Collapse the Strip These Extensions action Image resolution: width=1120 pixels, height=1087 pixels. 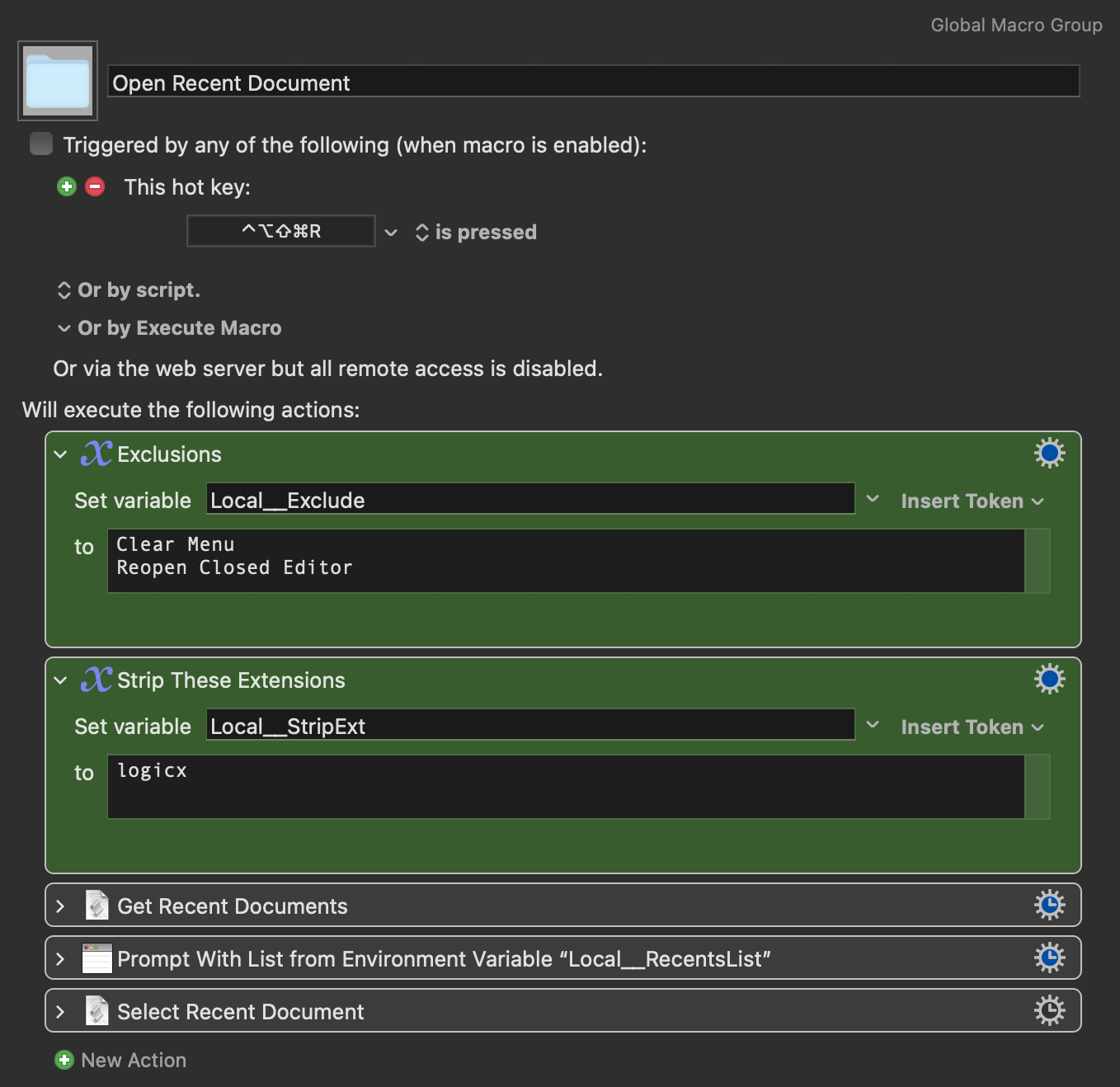60,680
